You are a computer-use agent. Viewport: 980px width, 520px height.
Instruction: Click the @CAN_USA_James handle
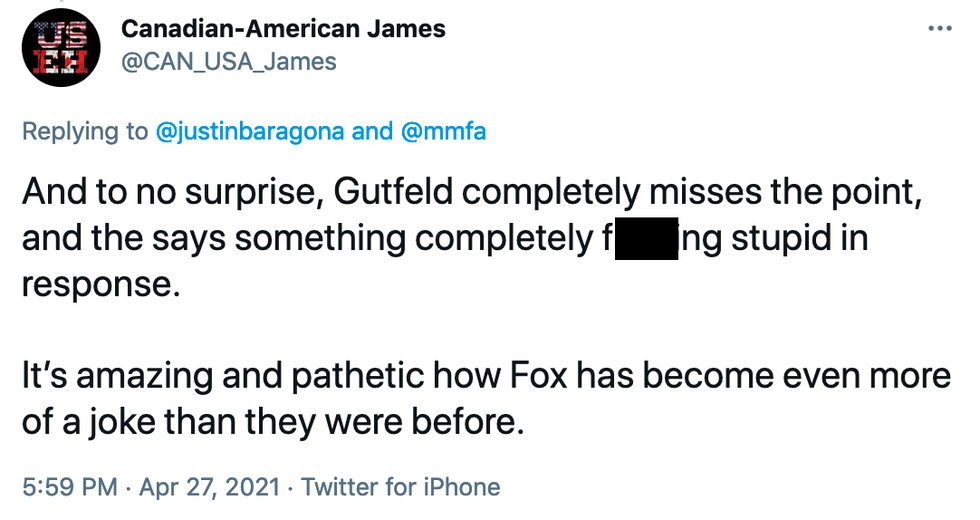(x=228, y=62)
